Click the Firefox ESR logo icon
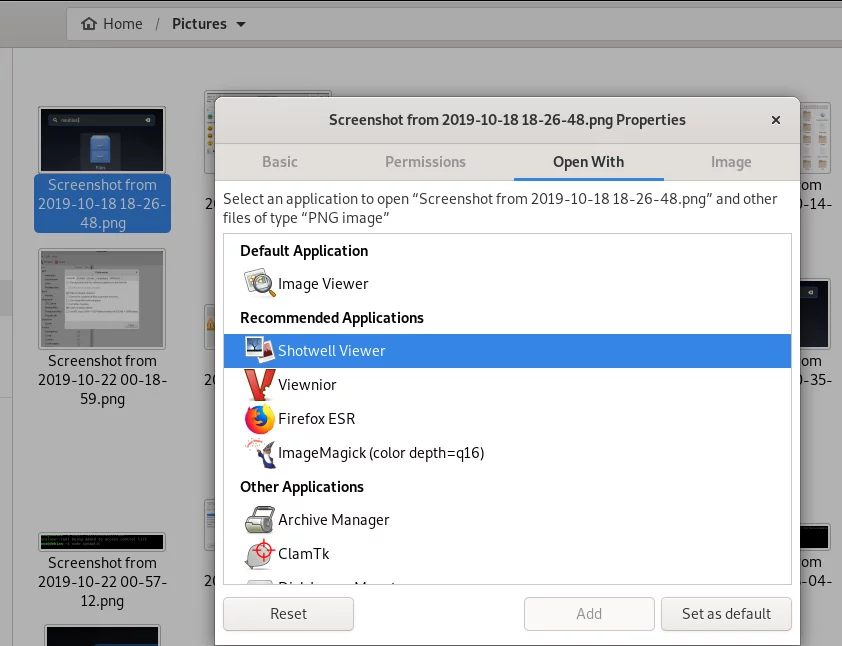The image size is (842, 646). [x=260, y=419]
